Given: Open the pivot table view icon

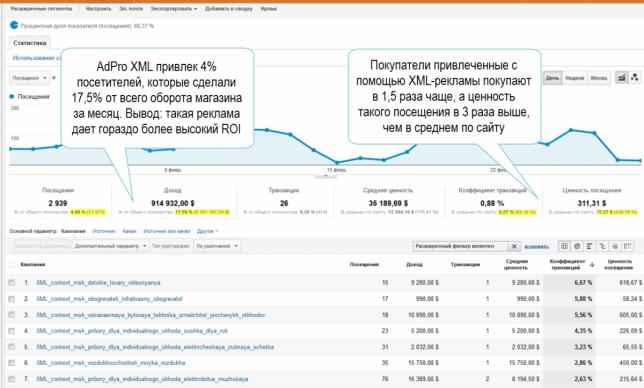Looking at the screenshot, I should [627, 246].
